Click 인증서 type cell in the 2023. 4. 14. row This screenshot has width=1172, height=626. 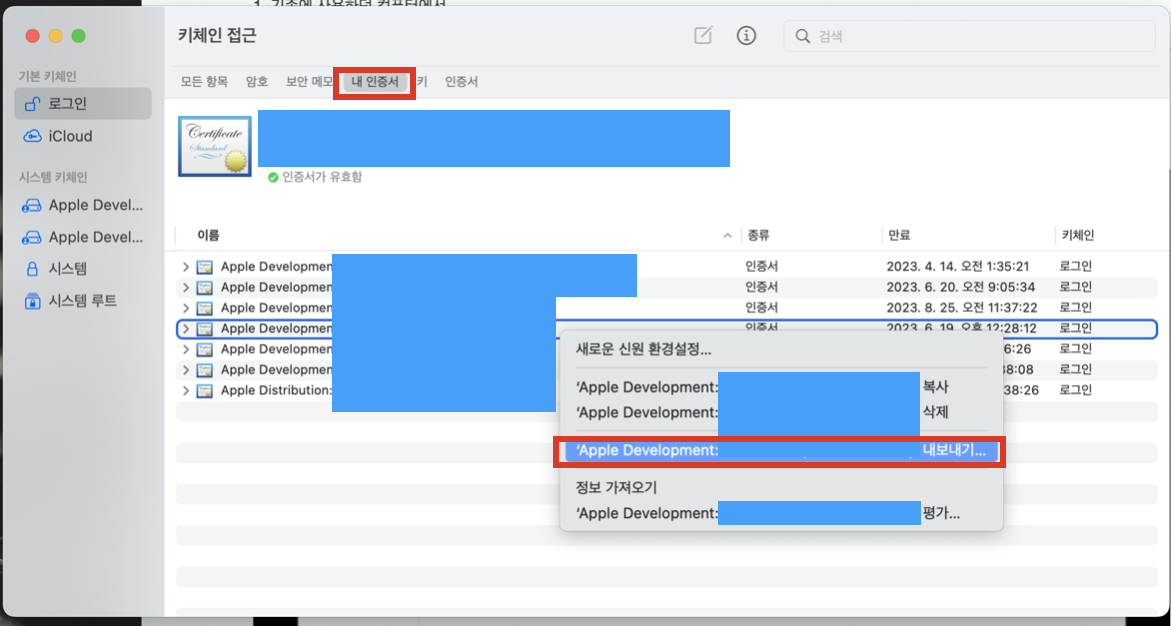pos(762,267)
